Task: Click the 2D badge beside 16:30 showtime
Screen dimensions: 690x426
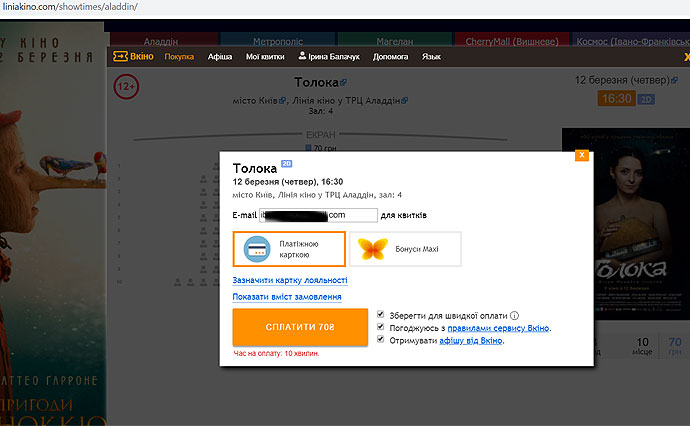Action: click(x=646, y=99)
